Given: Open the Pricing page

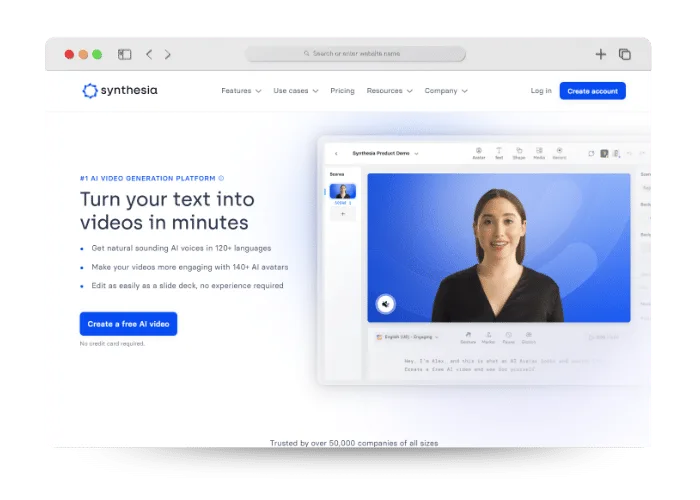Looking at the screenshot, I should tap(342, 91).
